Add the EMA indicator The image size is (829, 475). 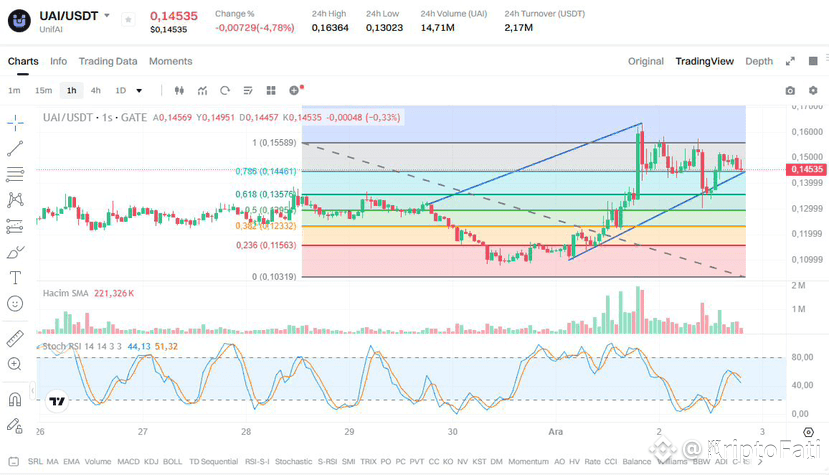tap(71, 462)
